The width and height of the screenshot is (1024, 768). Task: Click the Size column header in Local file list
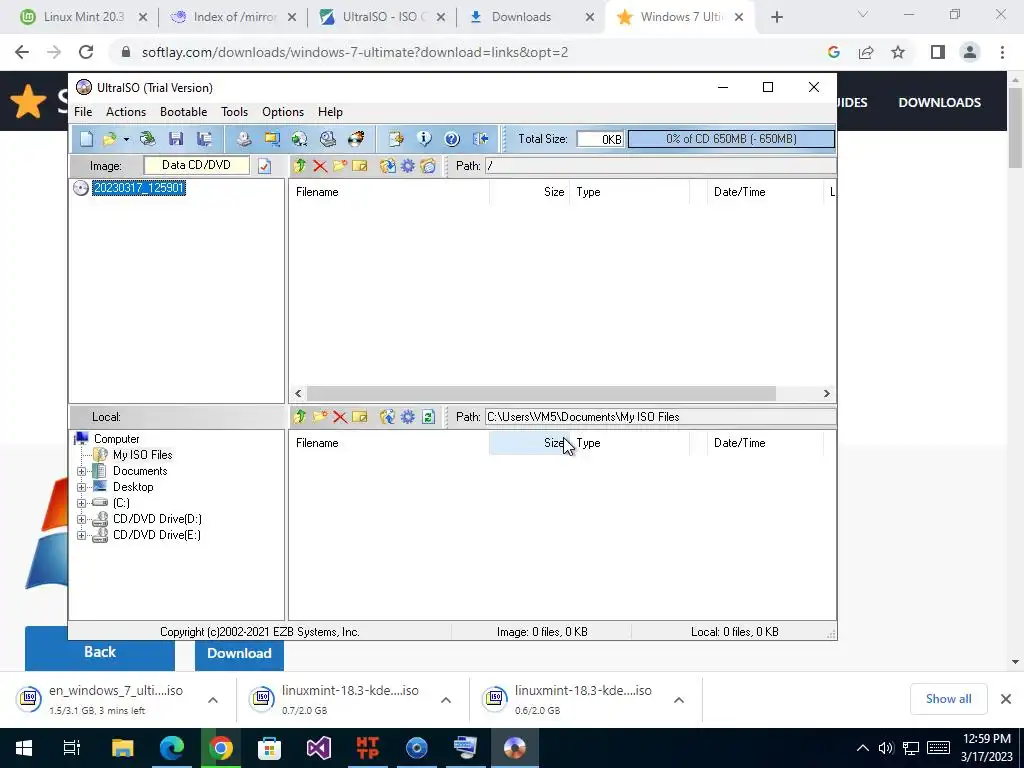pos(529,443)
